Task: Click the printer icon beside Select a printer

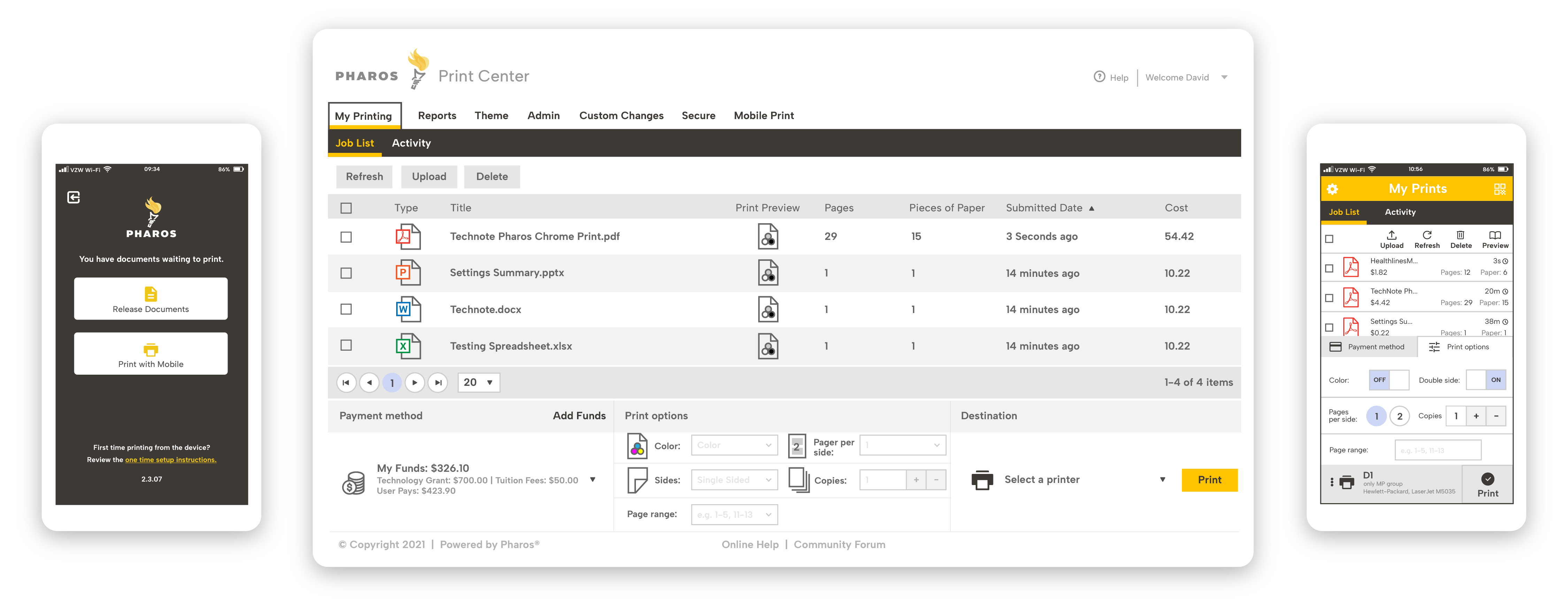Action: pyautogui.click(x=982, y=480)
